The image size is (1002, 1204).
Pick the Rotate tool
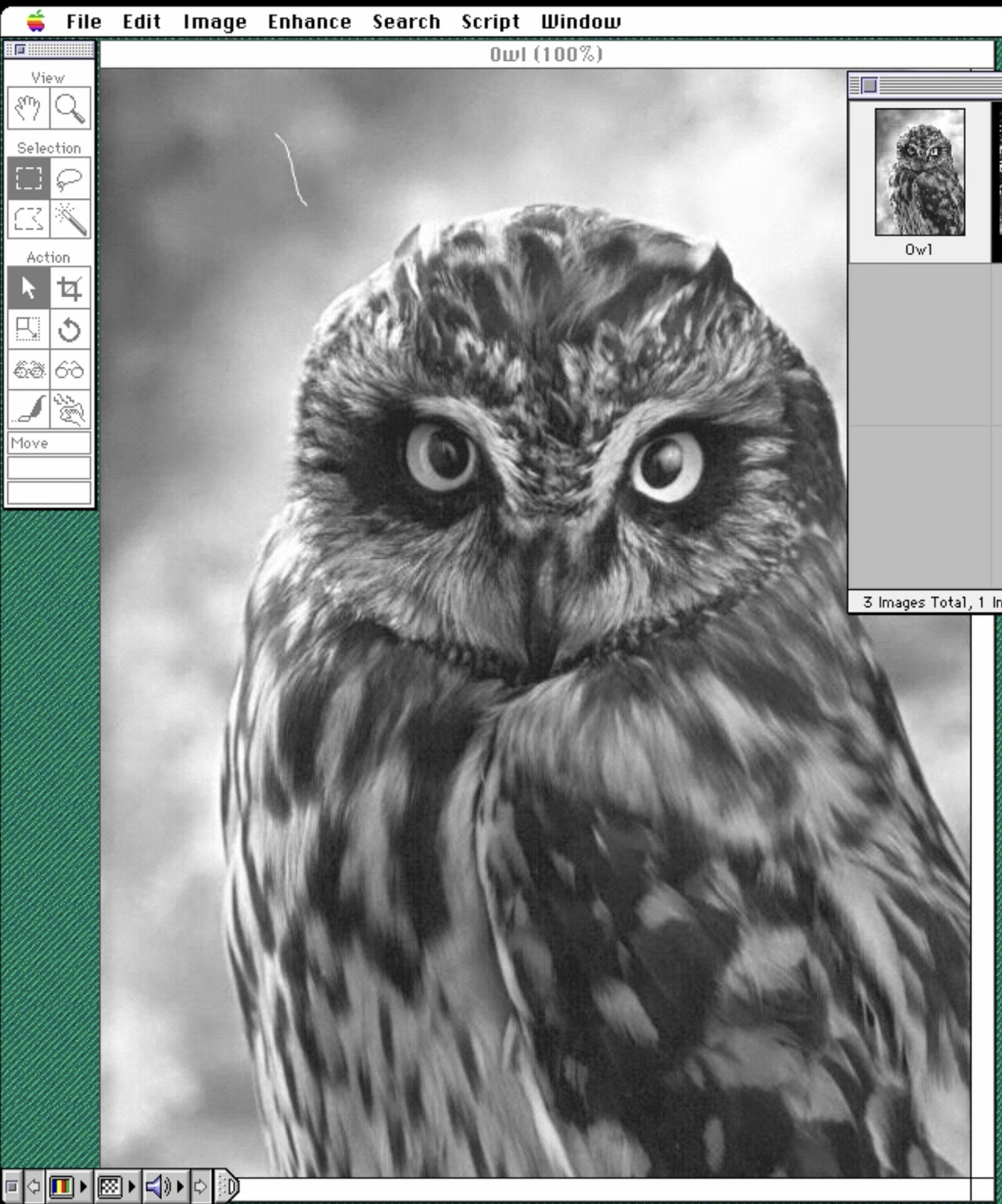tap(70, 329)
